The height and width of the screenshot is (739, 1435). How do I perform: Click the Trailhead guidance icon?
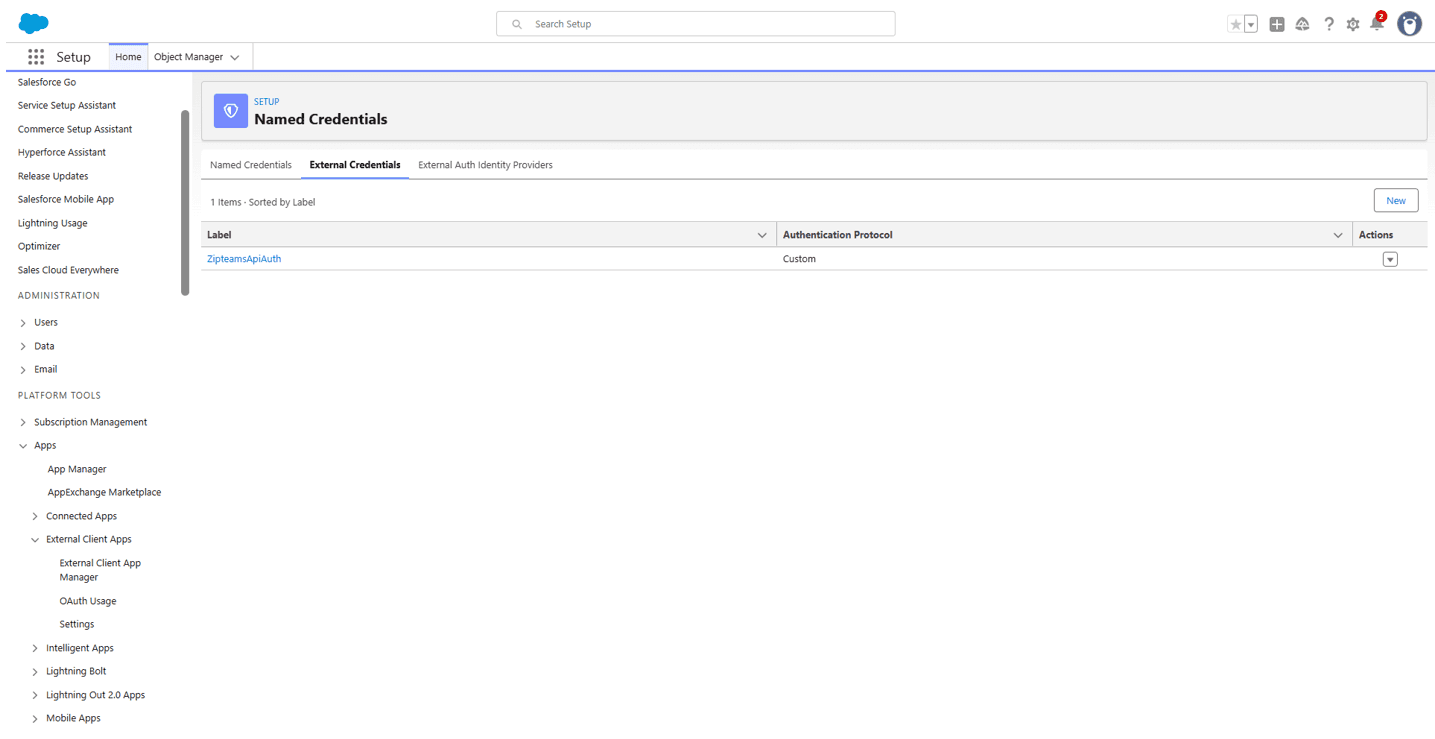click(1302, 24)
